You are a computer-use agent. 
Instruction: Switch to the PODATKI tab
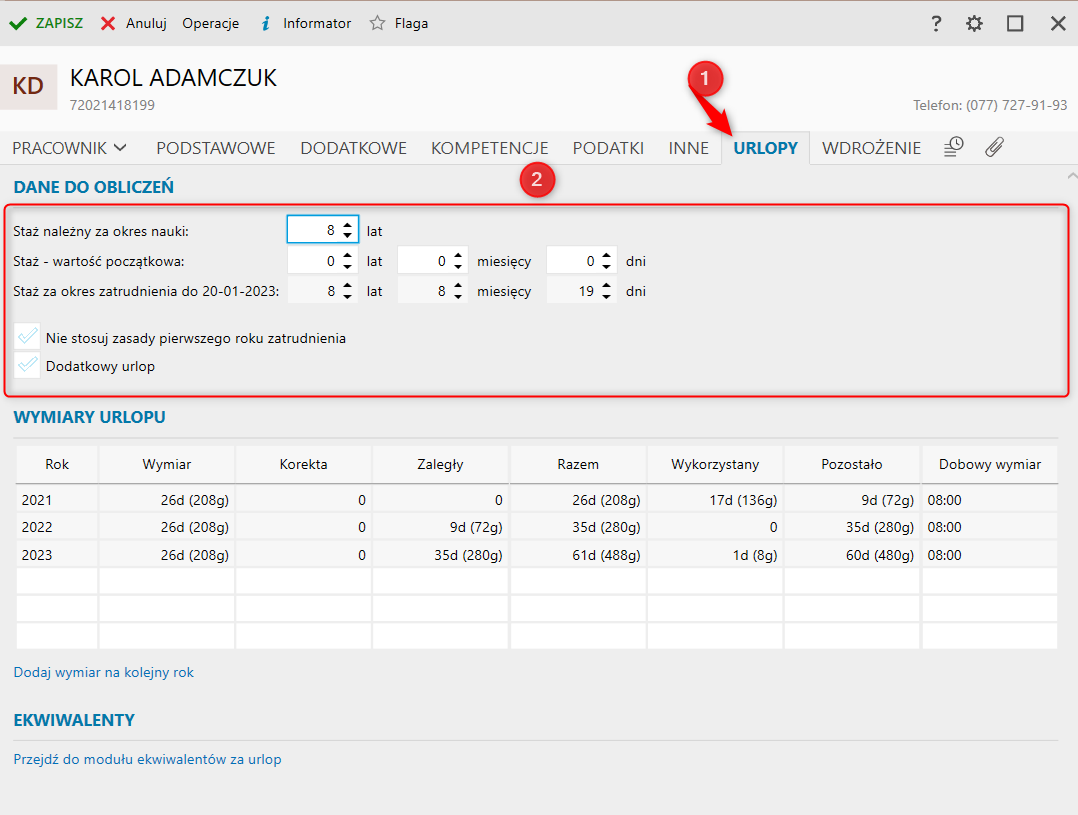click(607, 148)
